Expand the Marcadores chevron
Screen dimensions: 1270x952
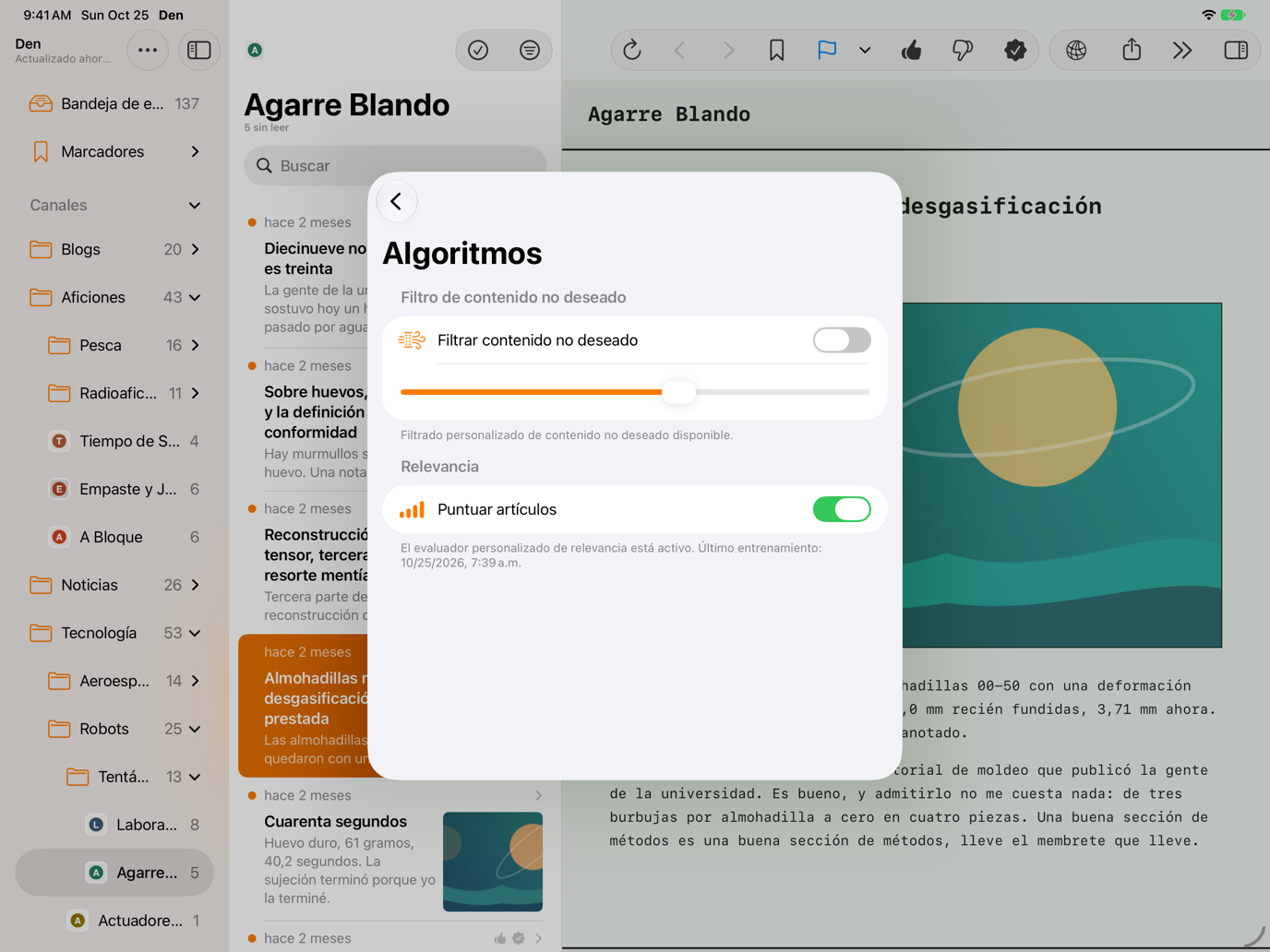coord(195,151)
